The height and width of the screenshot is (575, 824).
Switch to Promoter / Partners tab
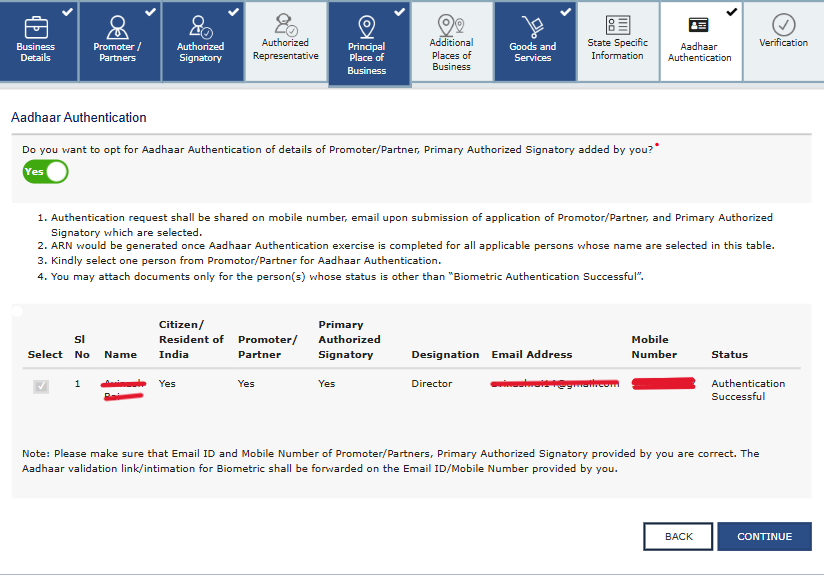pyautogui.click(x=120, y=41)
